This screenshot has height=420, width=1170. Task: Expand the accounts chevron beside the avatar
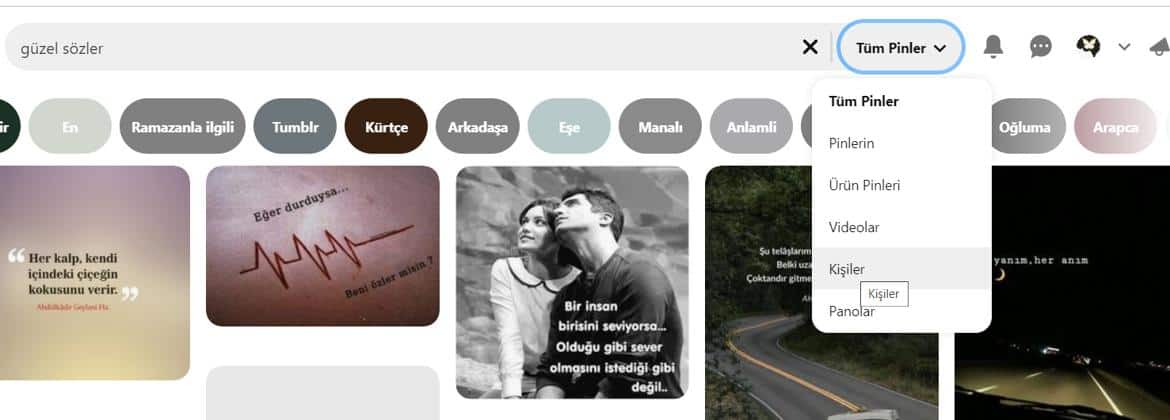click(x=1124, y=47)
